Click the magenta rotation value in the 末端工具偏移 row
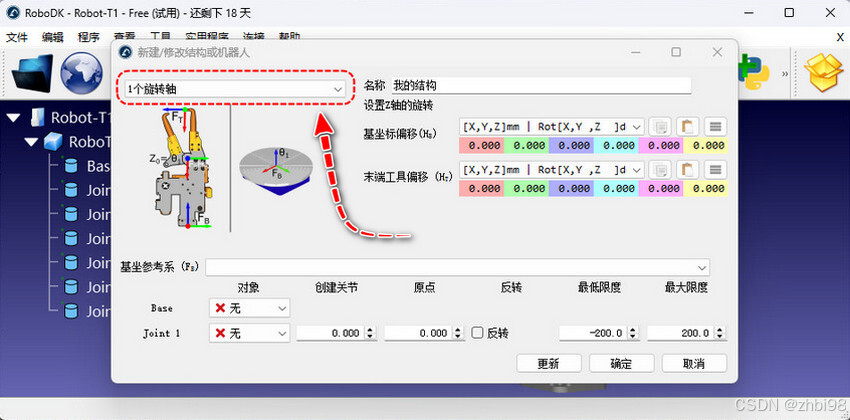Screen dimensions: 850x420 pos(661,189)
